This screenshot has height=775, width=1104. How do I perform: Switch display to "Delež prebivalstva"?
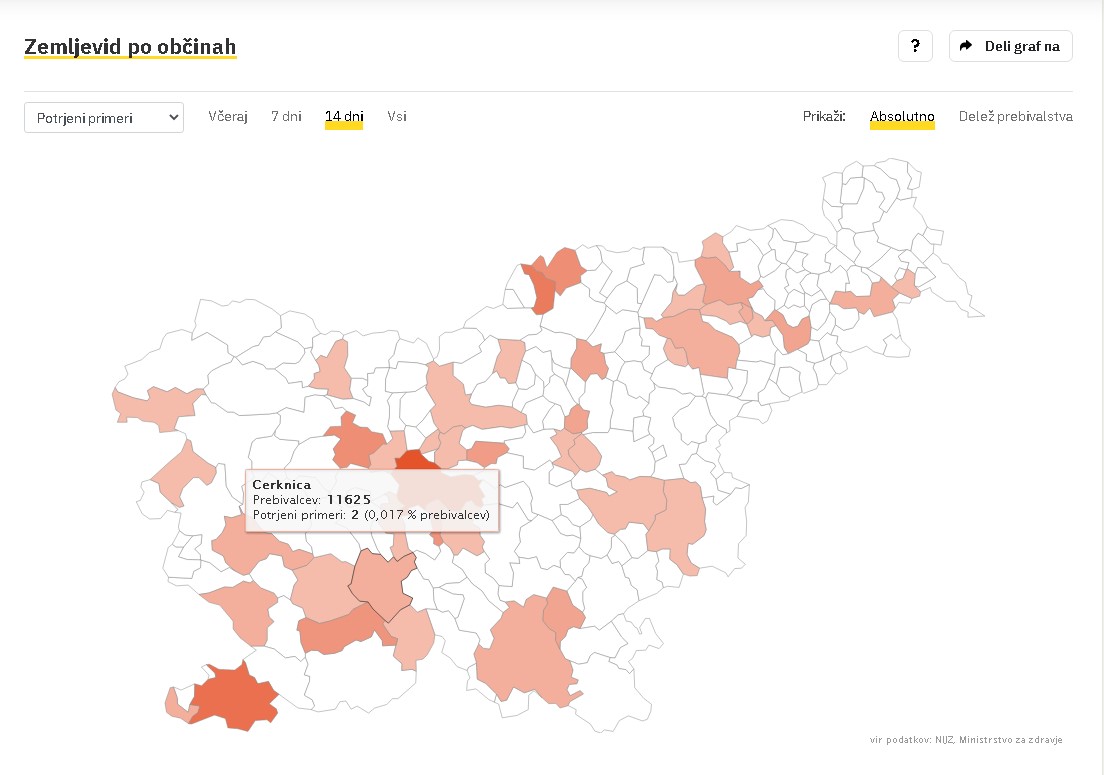(x=1015, y=116)
